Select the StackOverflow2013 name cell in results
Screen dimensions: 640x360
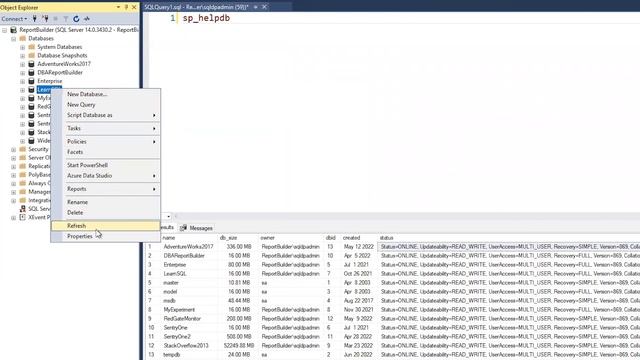(189, 346)
